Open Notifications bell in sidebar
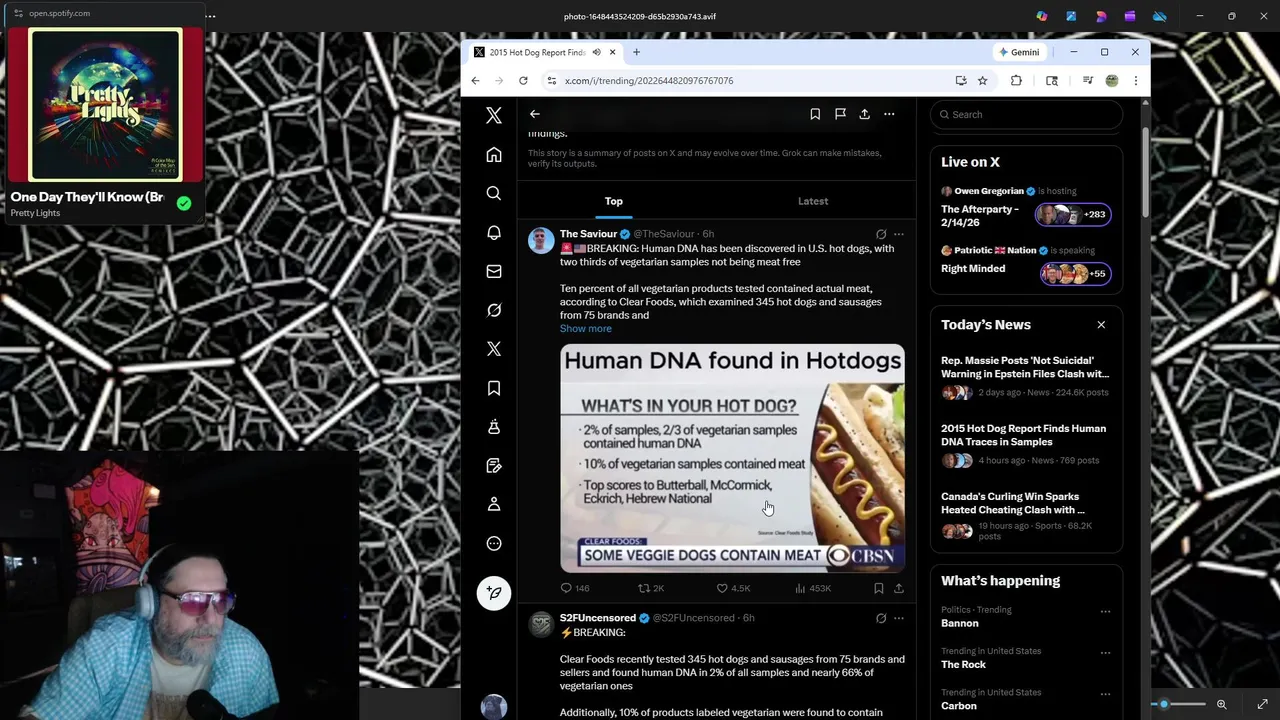The image size is (1280, 720). coord(494,232)
